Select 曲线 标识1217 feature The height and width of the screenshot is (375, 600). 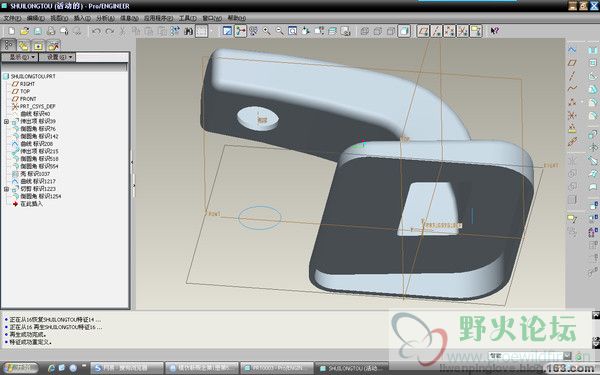(38, 181)
